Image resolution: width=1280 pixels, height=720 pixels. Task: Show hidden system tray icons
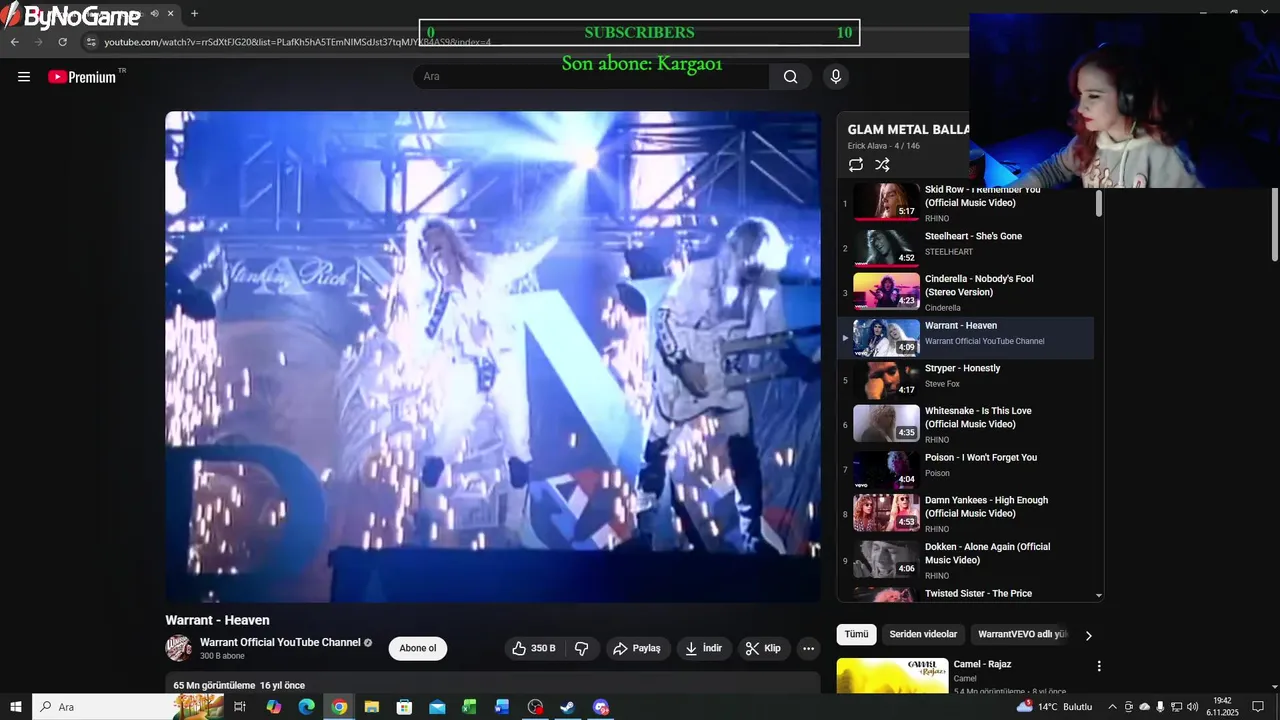1112,707
